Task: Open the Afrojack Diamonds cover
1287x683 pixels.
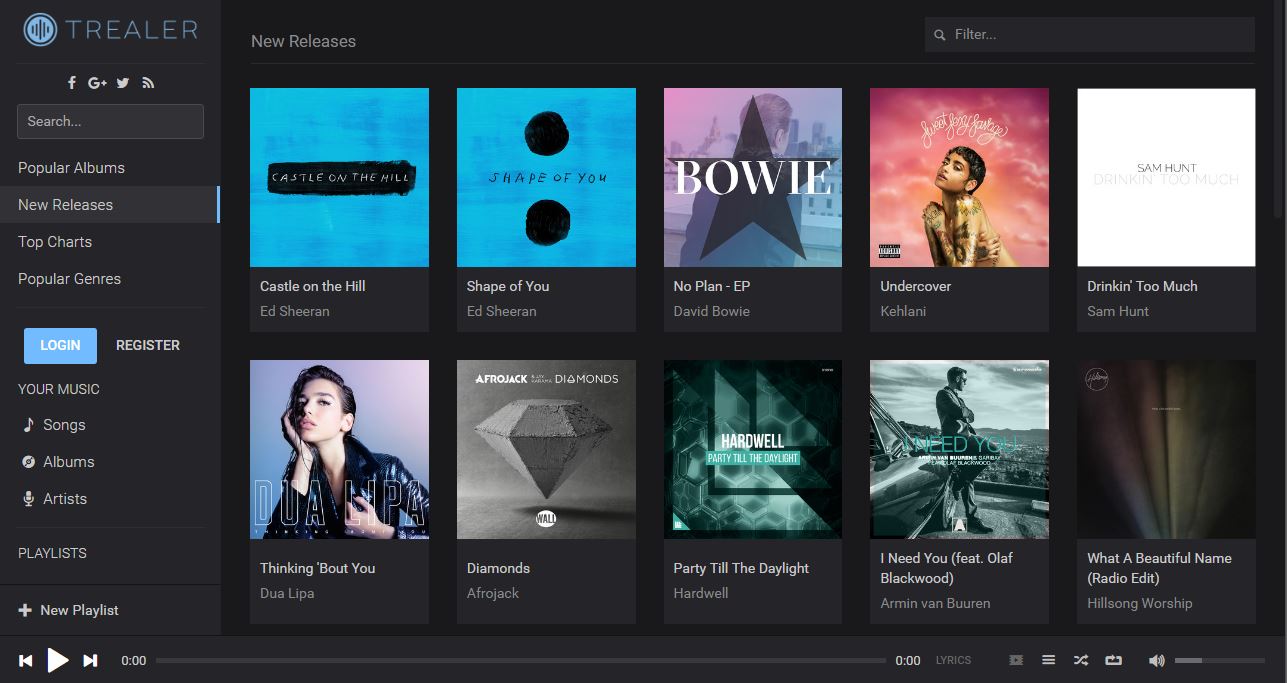Action: [x=546, y=449]
